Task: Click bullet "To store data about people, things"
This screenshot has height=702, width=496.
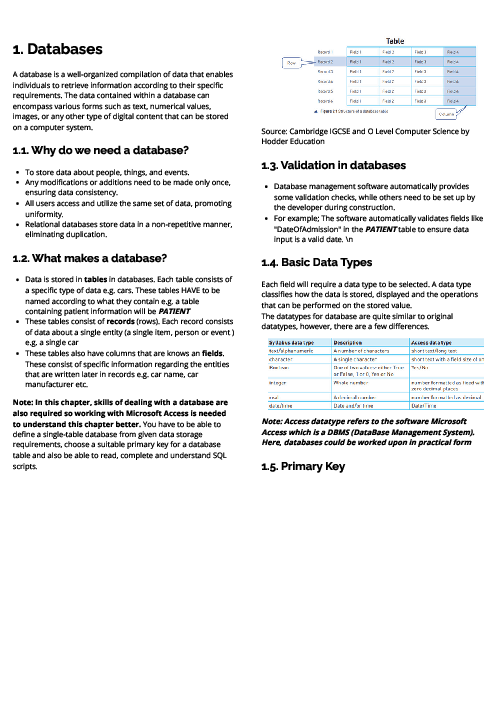Action: point(107,172)
